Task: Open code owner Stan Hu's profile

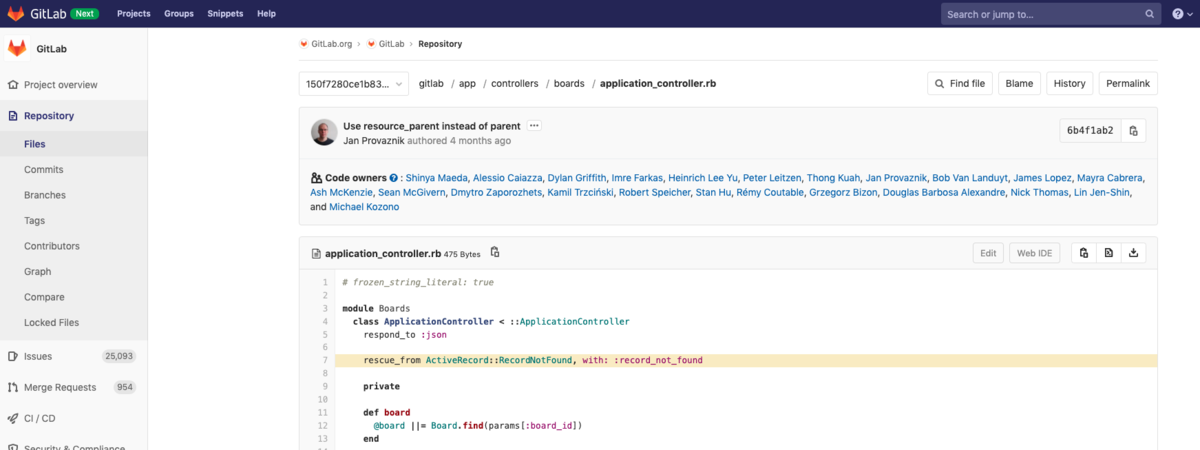Action: (x=713, y=192)
